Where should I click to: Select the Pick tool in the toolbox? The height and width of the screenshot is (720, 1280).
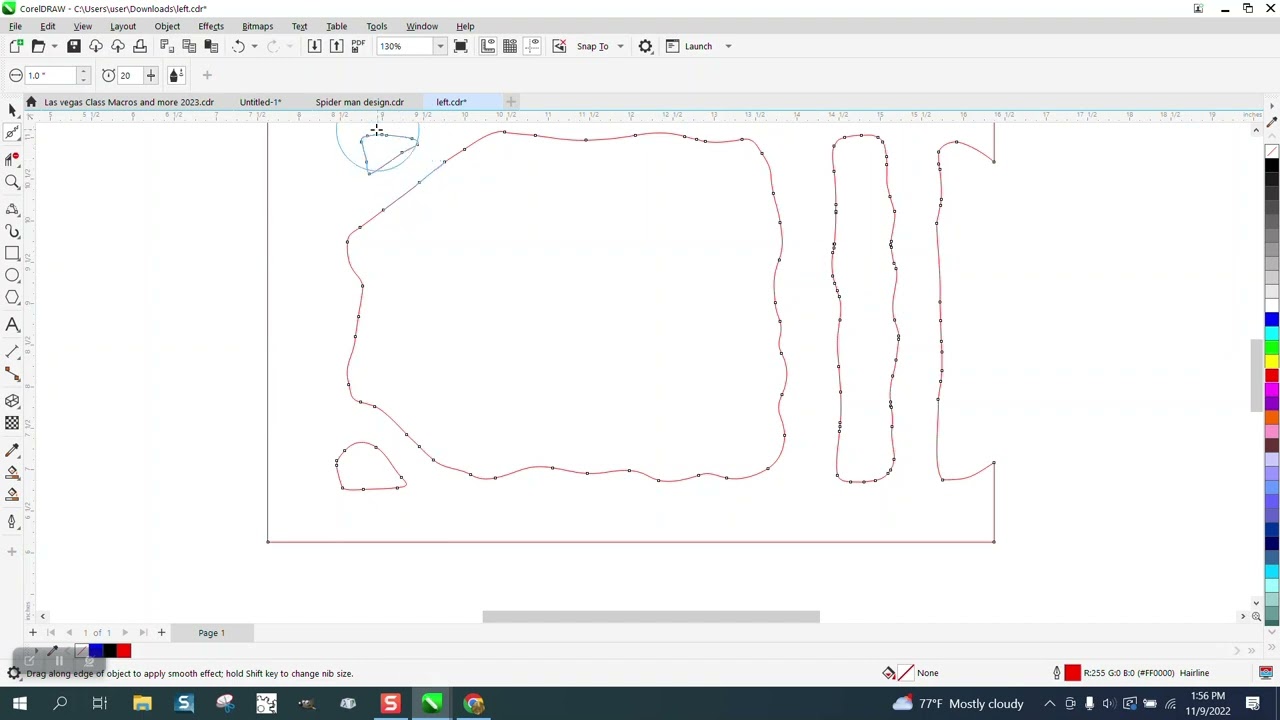click(12, 110)
